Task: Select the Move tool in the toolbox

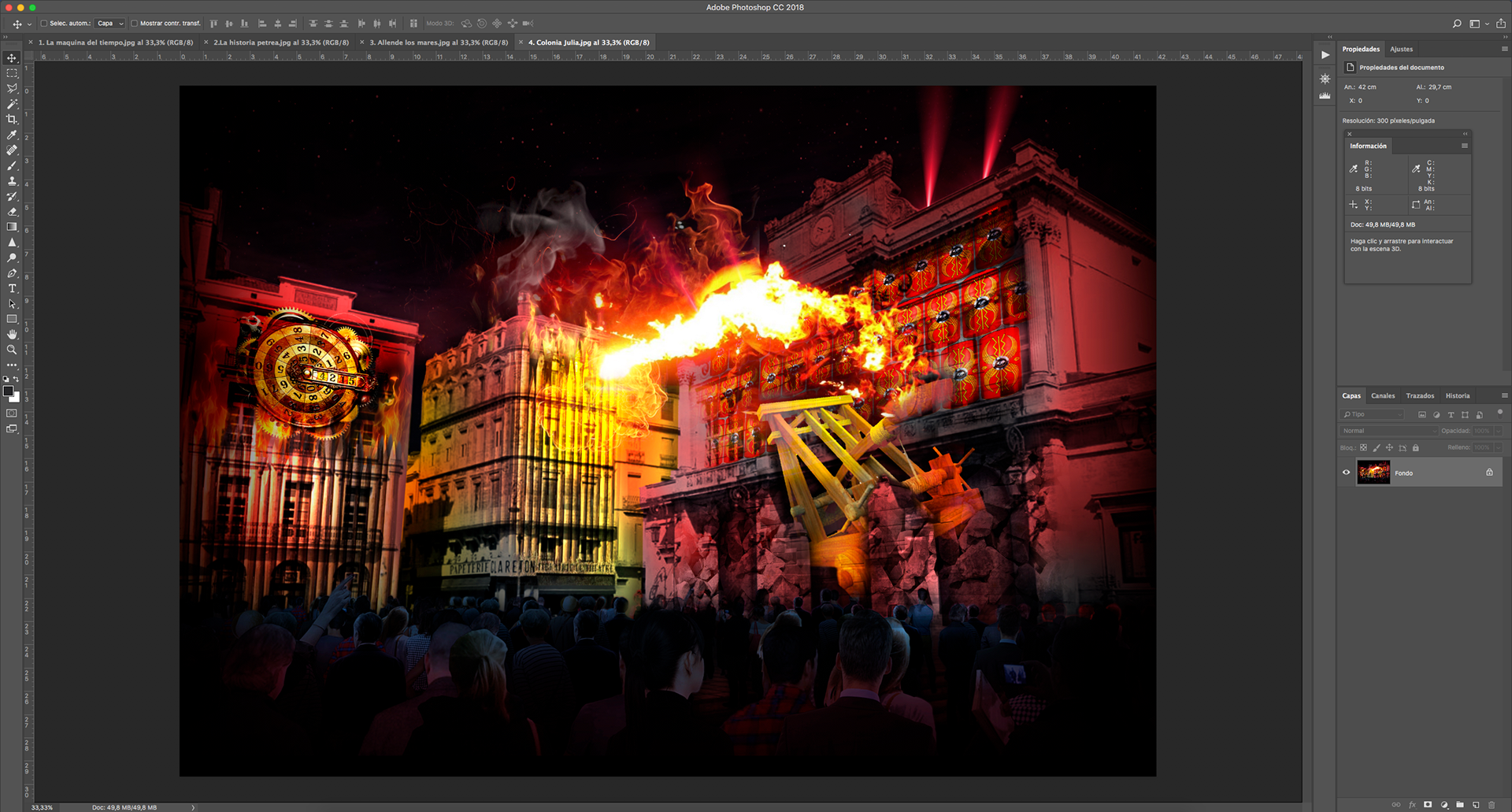Action: (x=12, y=58)
